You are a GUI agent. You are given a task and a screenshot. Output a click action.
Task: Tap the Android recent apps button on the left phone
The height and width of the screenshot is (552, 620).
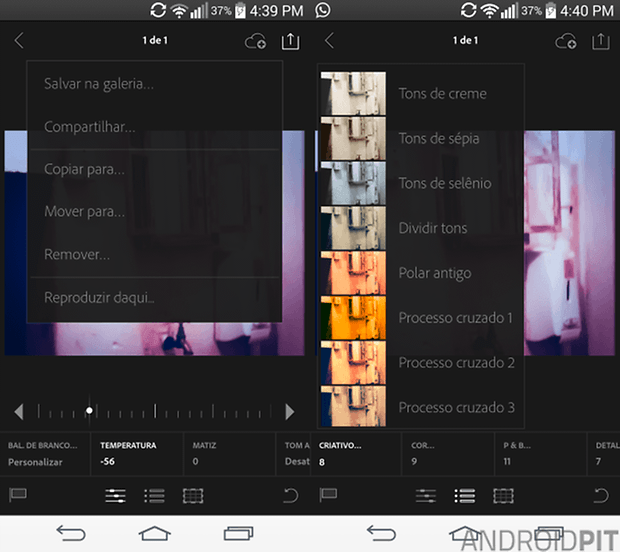238,533
